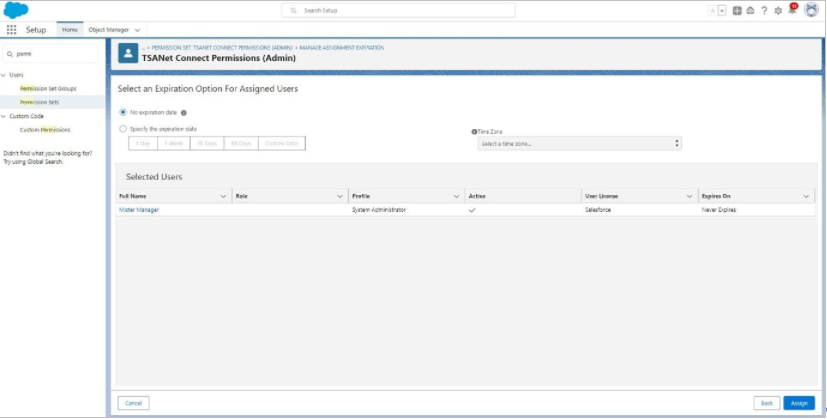View notifications via the bell icon
Screen dimensions: 827x419
(792, 10)
